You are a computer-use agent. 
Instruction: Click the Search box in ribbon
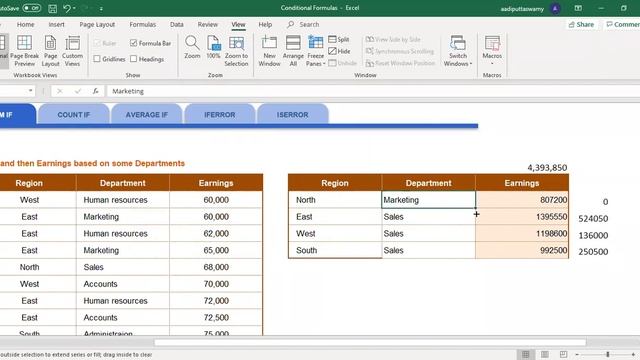tap(303, 24)
